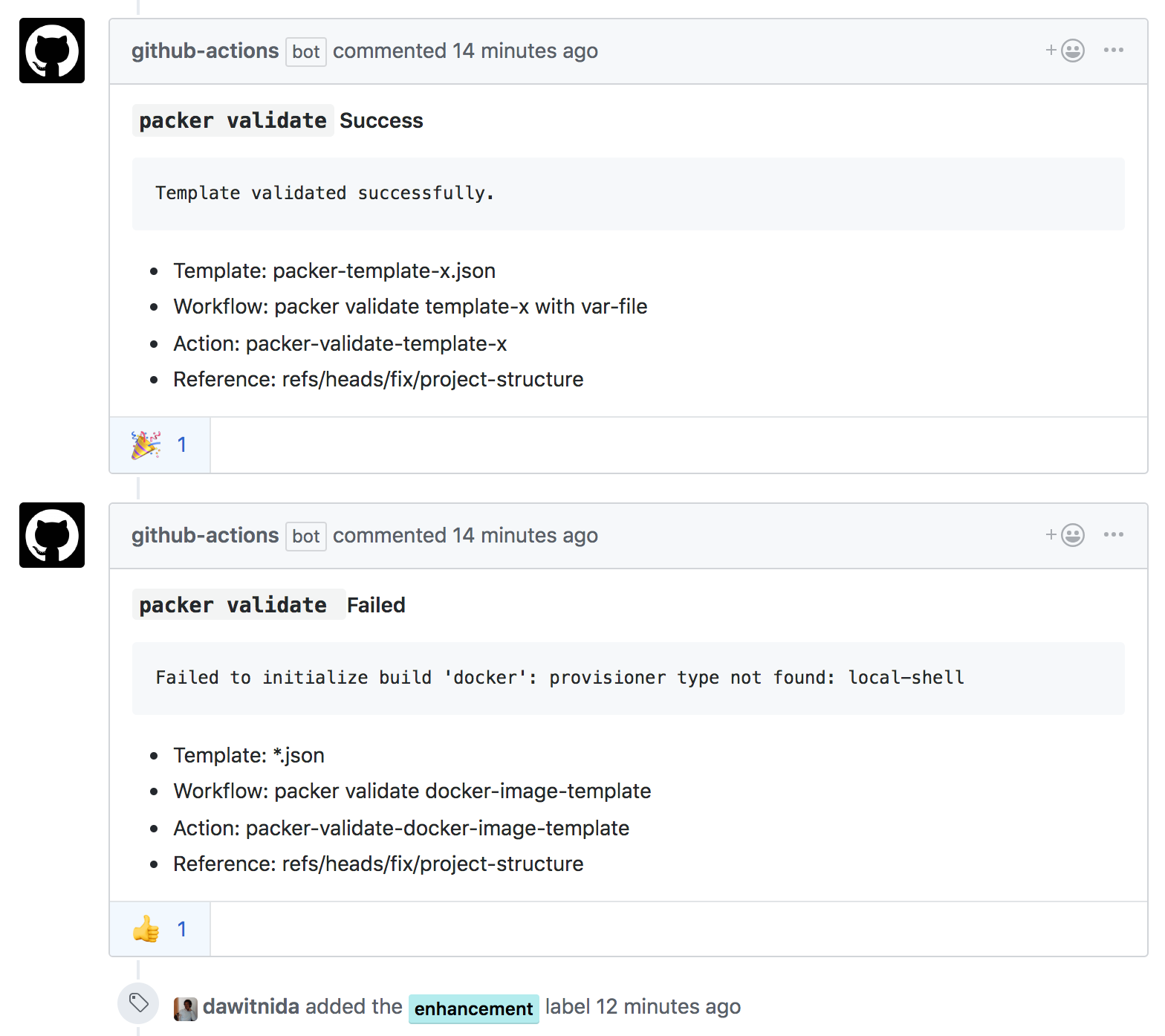Click bot badge on Failed comment header
The image size is (1165, 1036).
(x=306, y=537)
